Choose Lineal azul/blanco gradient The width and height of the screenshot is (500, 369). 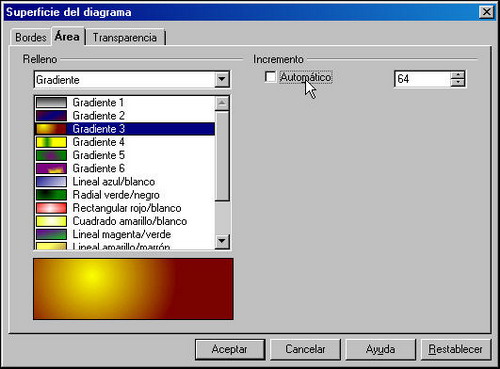125,182
